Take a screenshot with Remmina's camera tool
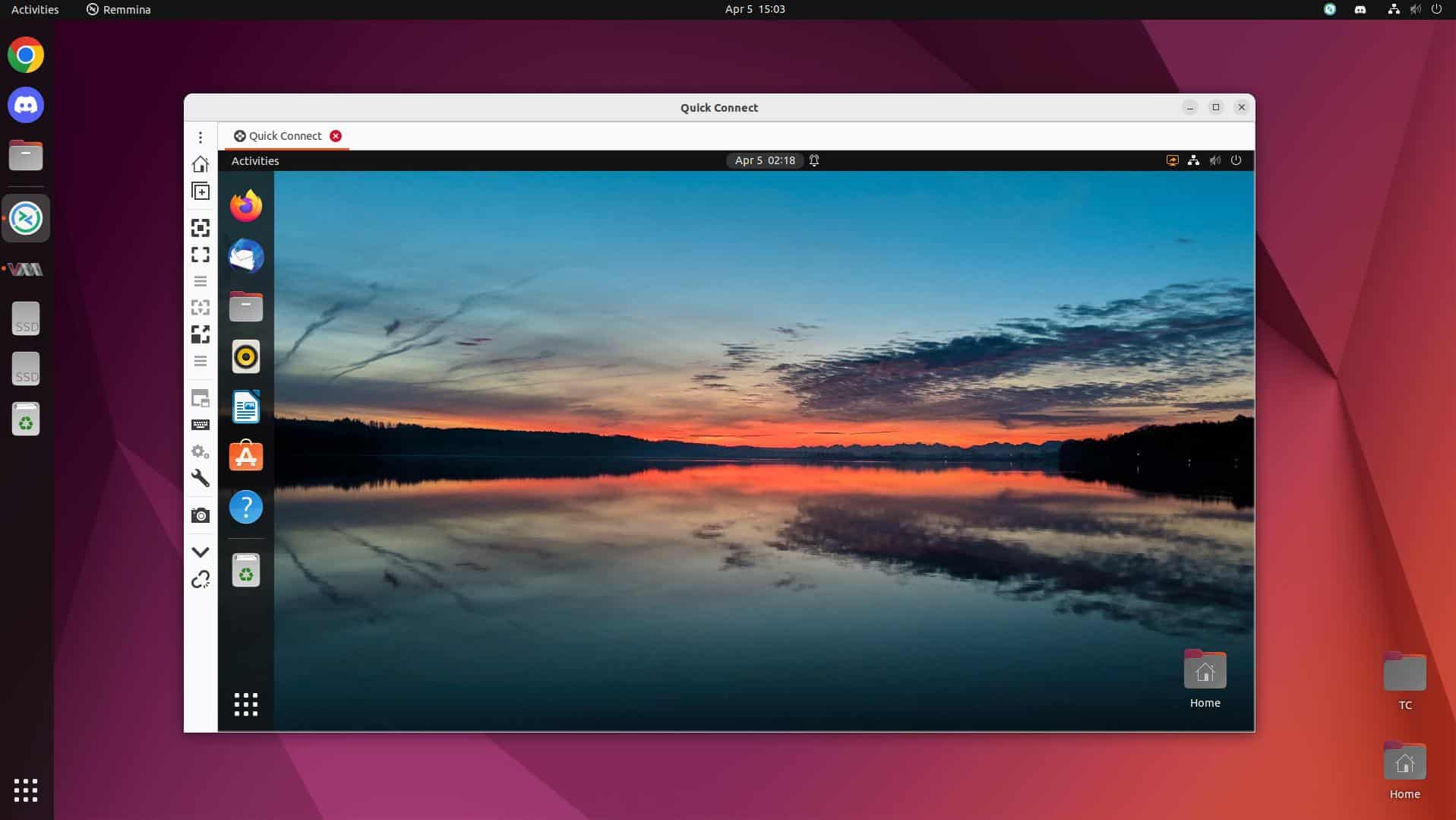The width and height of the screenshot is (1456, 820). click(x=200, y=514)
